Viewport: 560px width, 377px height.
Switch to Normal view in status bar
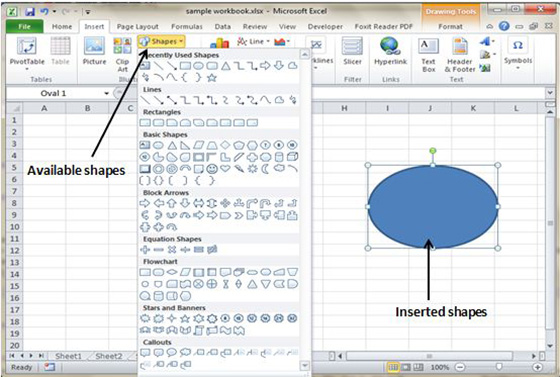(x=393, y=367)
